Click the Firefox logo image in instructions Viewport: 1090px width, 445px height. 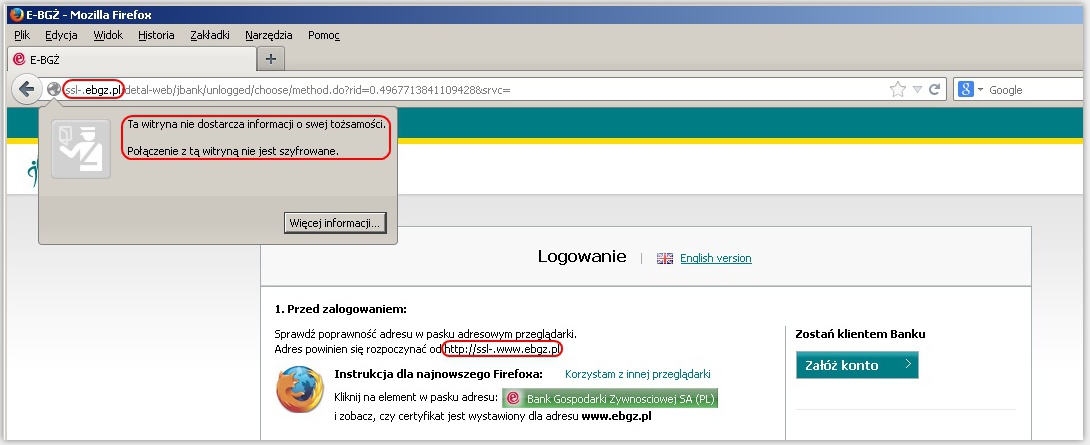click(300, 389)
